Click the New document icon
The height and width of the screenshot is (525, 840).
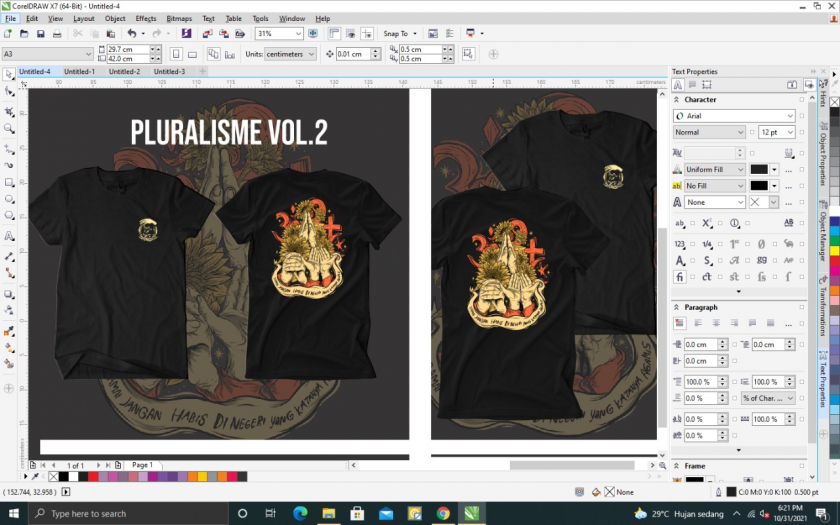8,33
